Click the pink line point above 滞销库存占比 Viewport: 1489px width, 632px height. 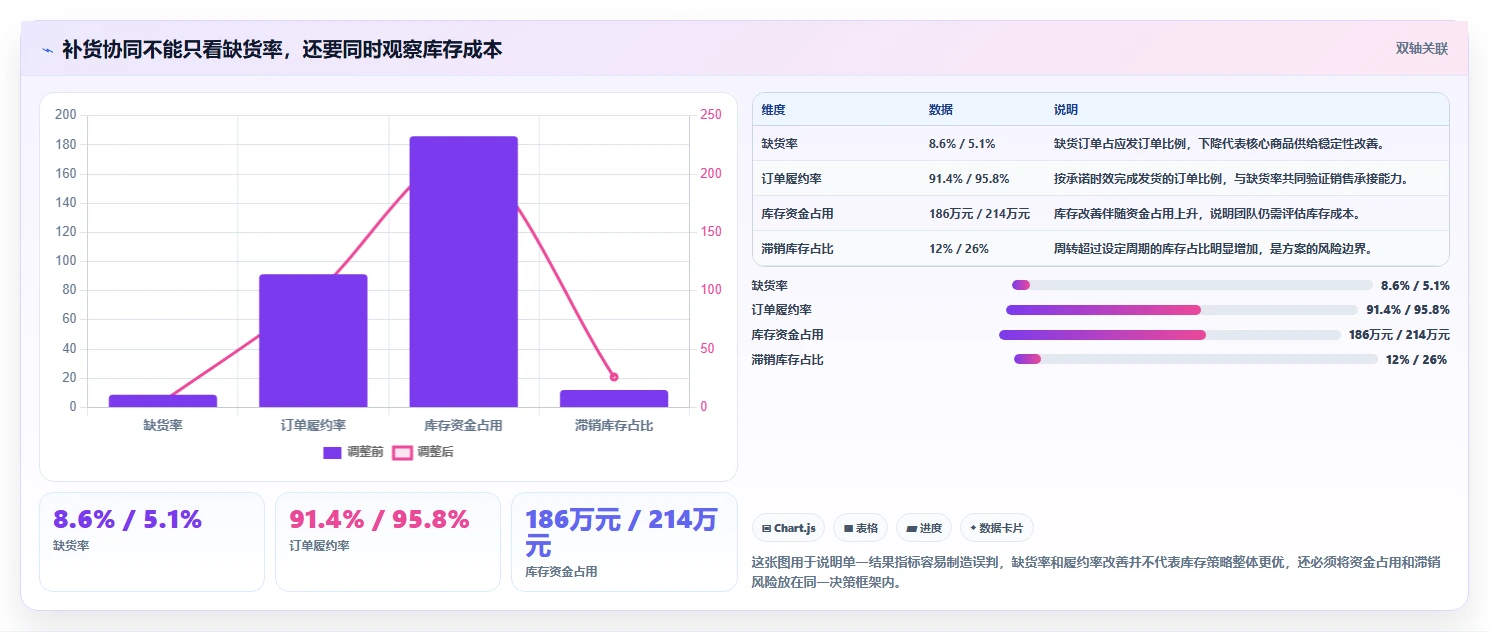point(614,377)
